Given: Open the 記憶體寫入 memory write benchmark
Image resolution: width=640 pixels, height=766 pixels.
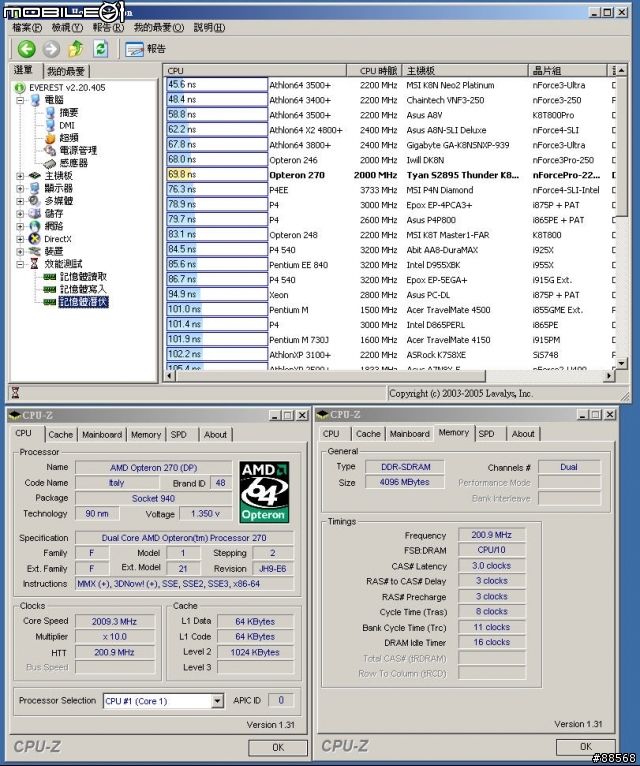Looking at the screenshot, I should tap(83, 289).
